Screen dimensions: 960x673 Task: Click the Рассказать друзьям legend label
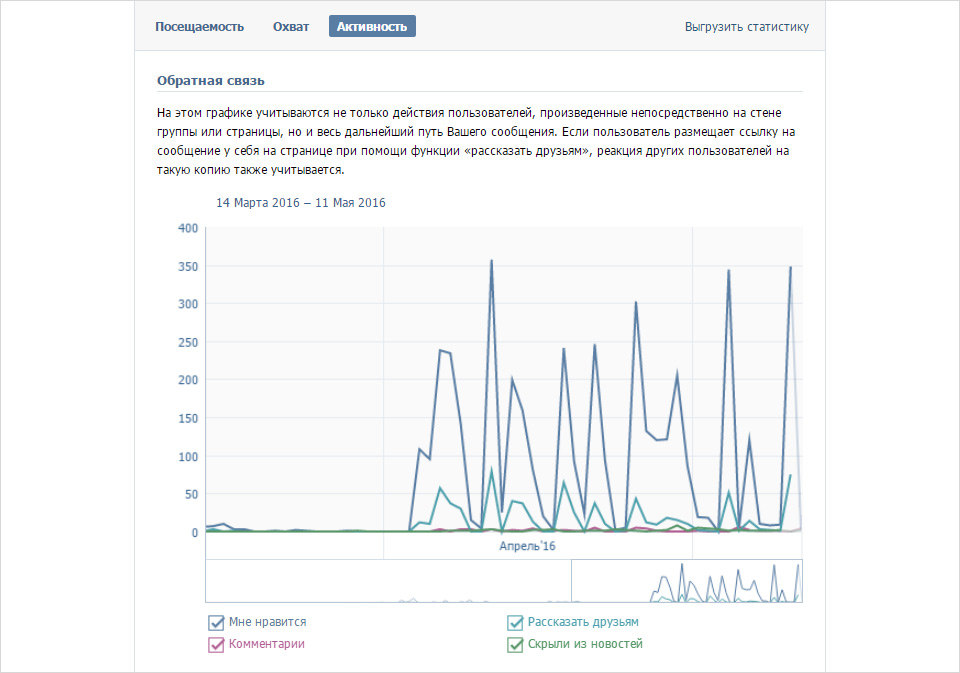tap(583, 622)
